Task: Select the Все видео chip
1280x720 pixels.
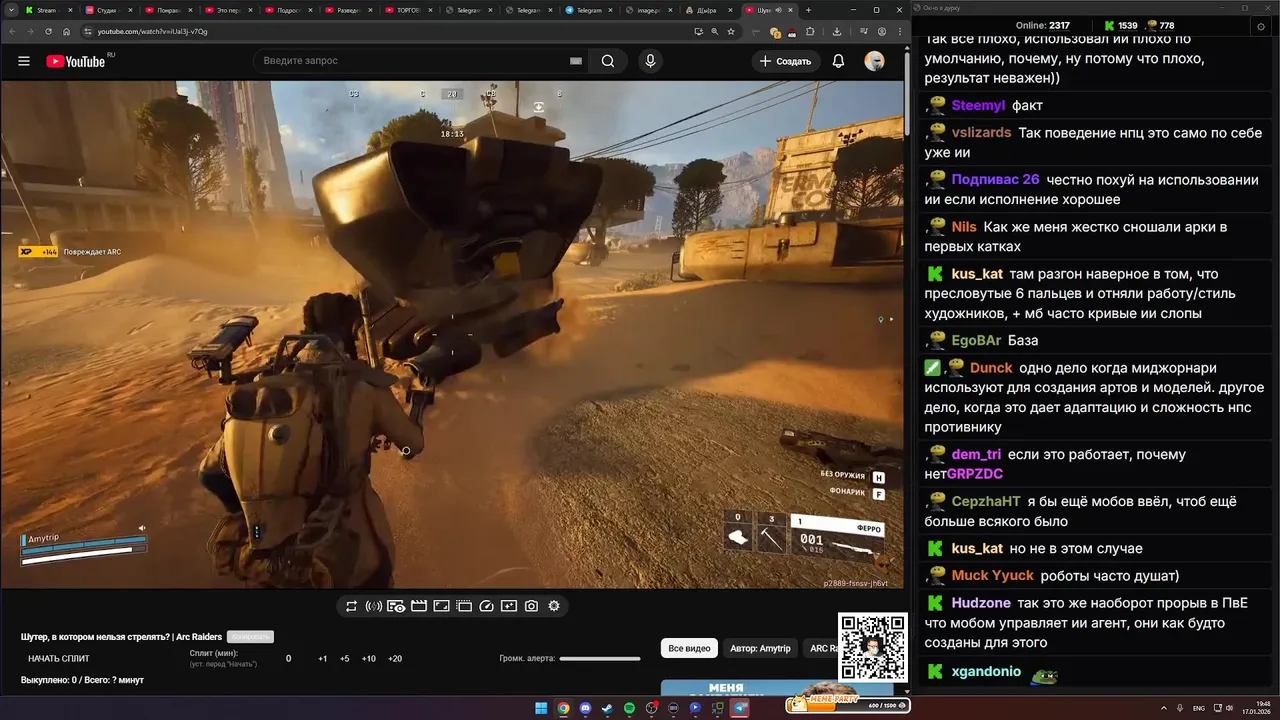Action: [x=689, y=648]
